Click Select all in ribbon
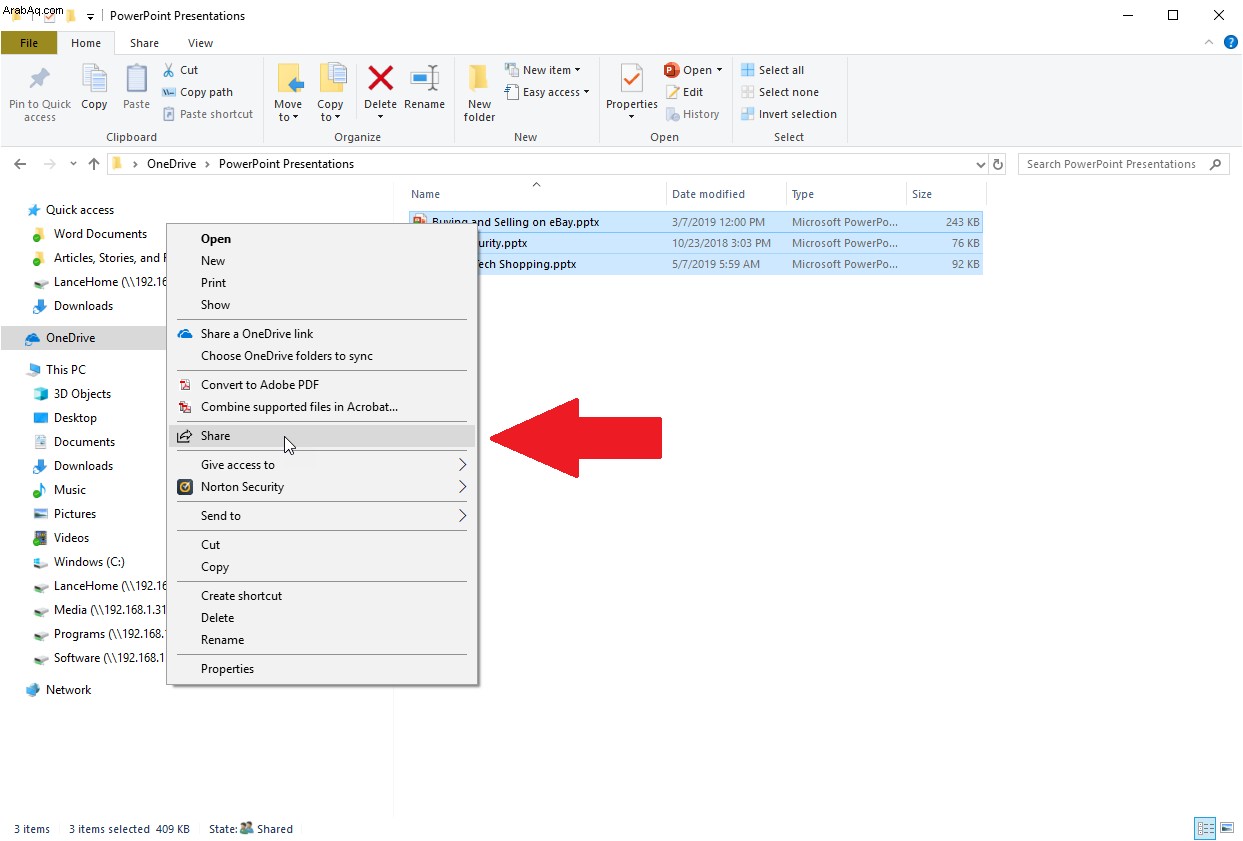This screenshot has width=1243, height=841. [772, 70]
